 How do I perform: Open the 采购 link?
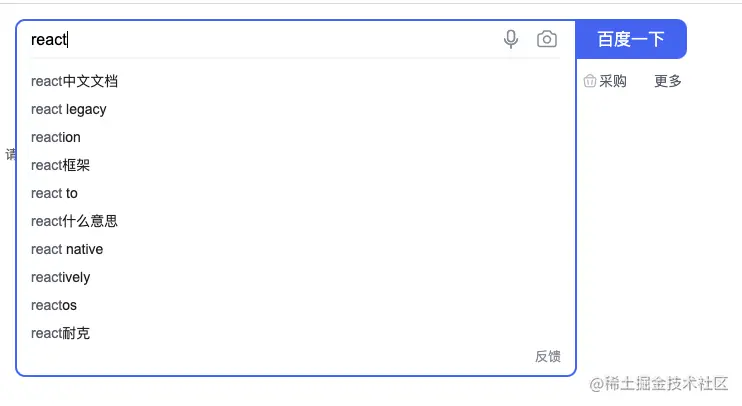pyautogui.click(x=613, y=81)
